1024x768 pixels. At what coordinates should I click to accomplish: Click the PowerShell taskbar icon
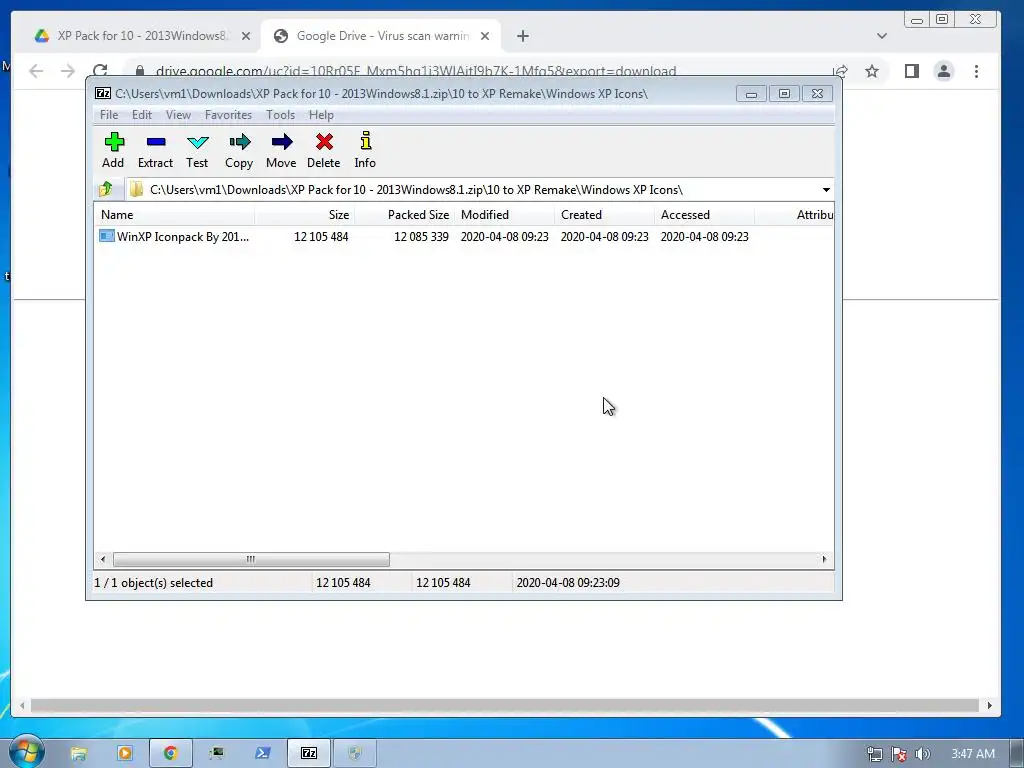tap(263, 754)
